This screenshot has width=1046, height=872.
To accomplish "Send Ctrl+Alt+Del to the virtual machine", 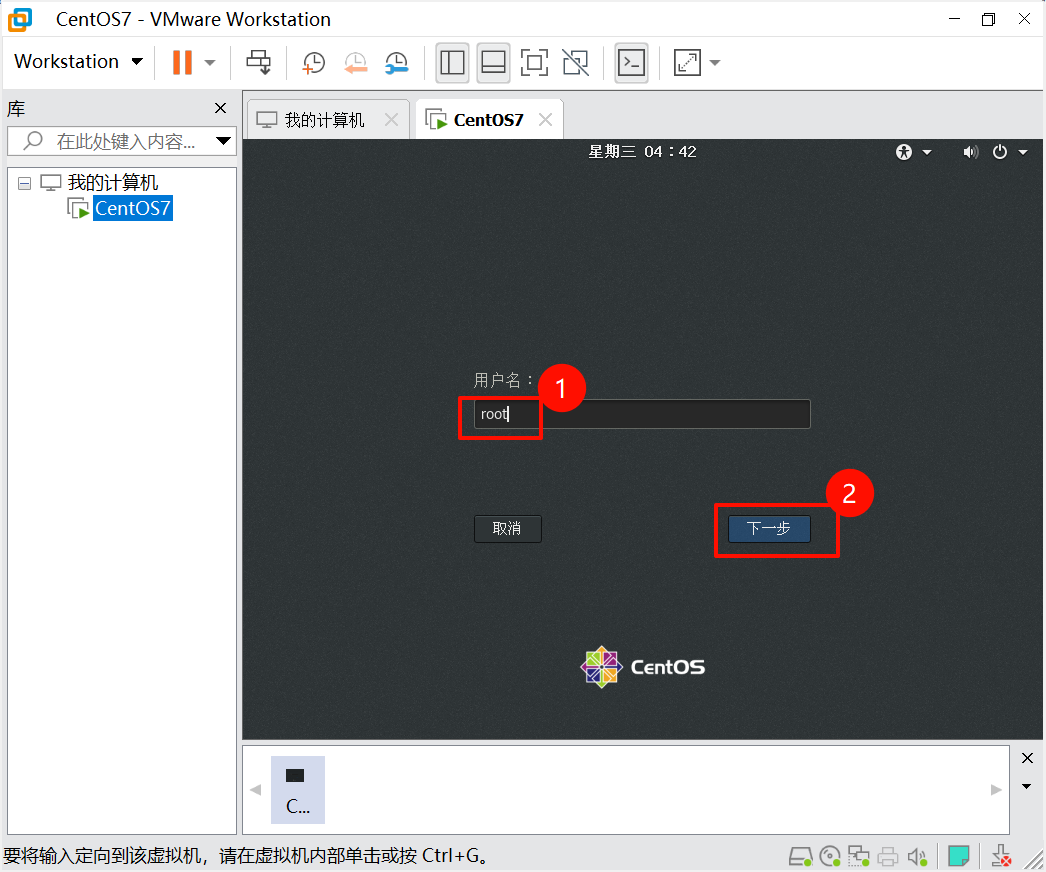I will pos(258,62).
